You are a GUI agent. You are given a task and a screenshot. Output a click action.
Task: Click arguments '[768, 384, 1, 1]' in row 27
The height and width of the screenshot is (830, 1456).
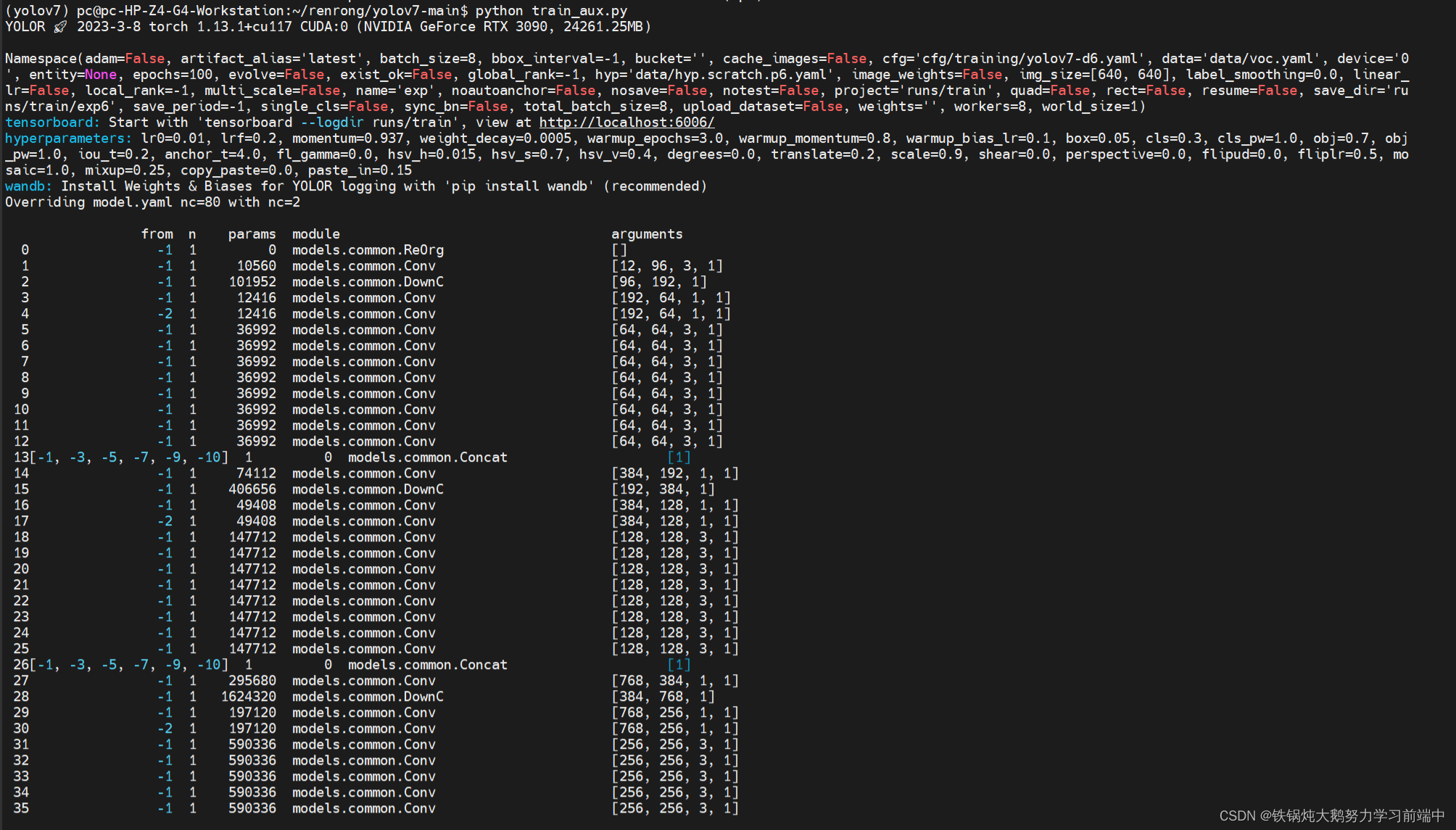point(675,681)
